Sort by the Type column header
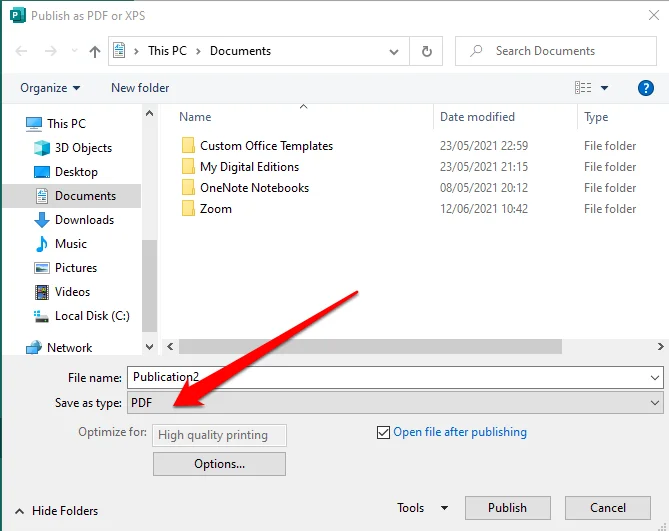 point(596,117)
